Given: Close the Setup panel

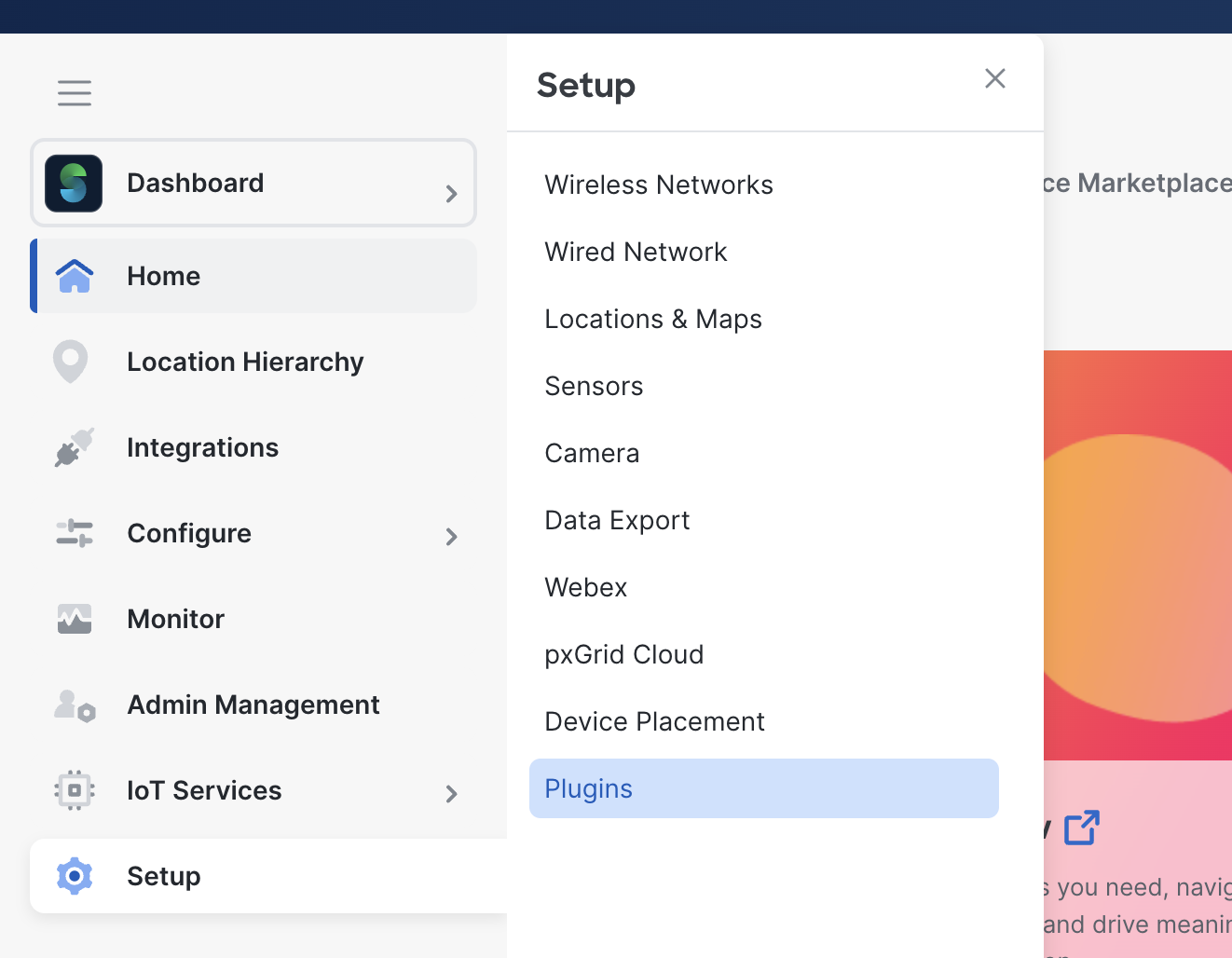Looking at the screenshot, I should click(995, 78).
